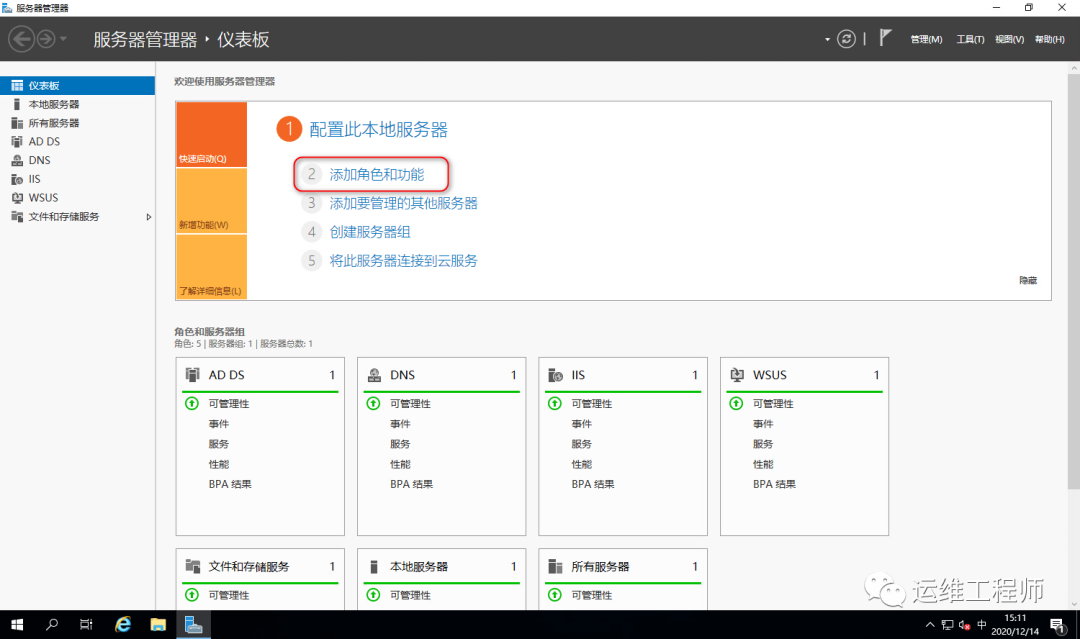The image size is (1080, 639).
Task: Open BPA 结果 in the AD DS tile
Action: (x=230, y=484)
